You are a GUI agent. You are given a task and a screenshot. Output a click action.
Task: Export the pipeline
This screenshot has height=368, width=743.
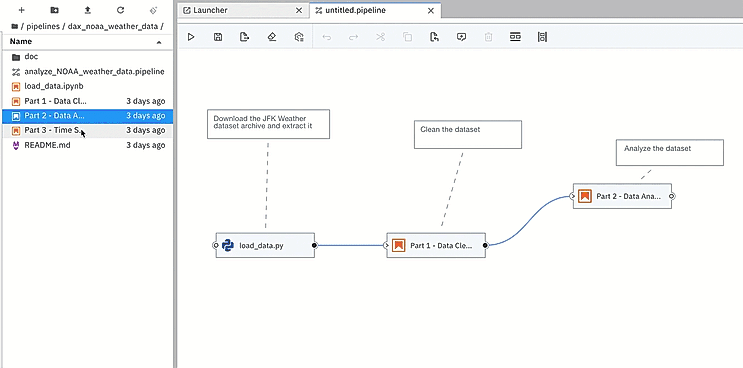[x=245, y=37]
